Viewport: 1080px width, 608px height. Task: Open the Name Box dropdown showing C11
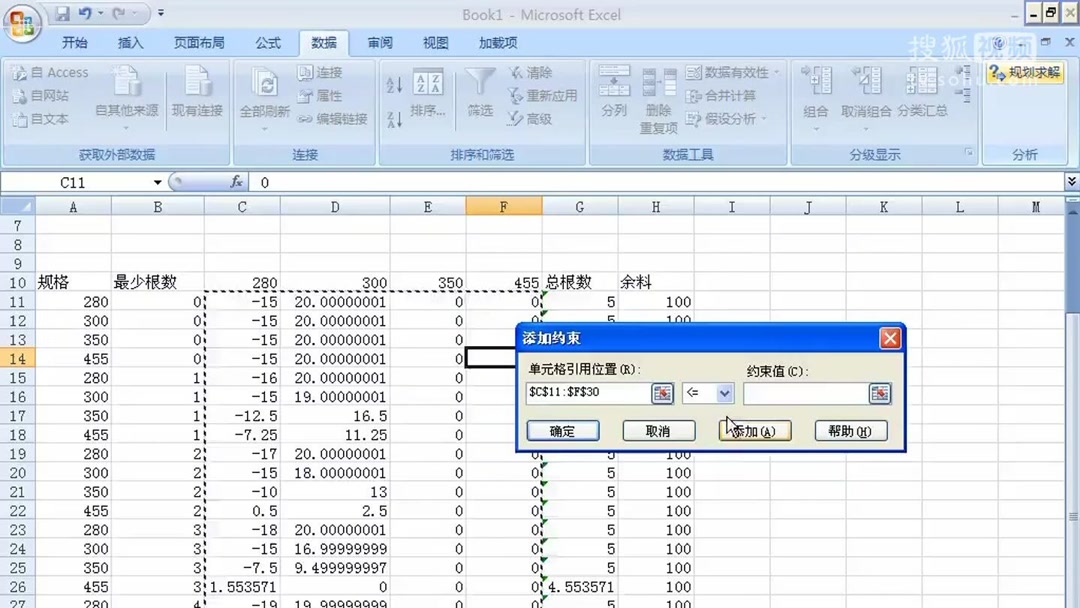(x=158, y=182)
